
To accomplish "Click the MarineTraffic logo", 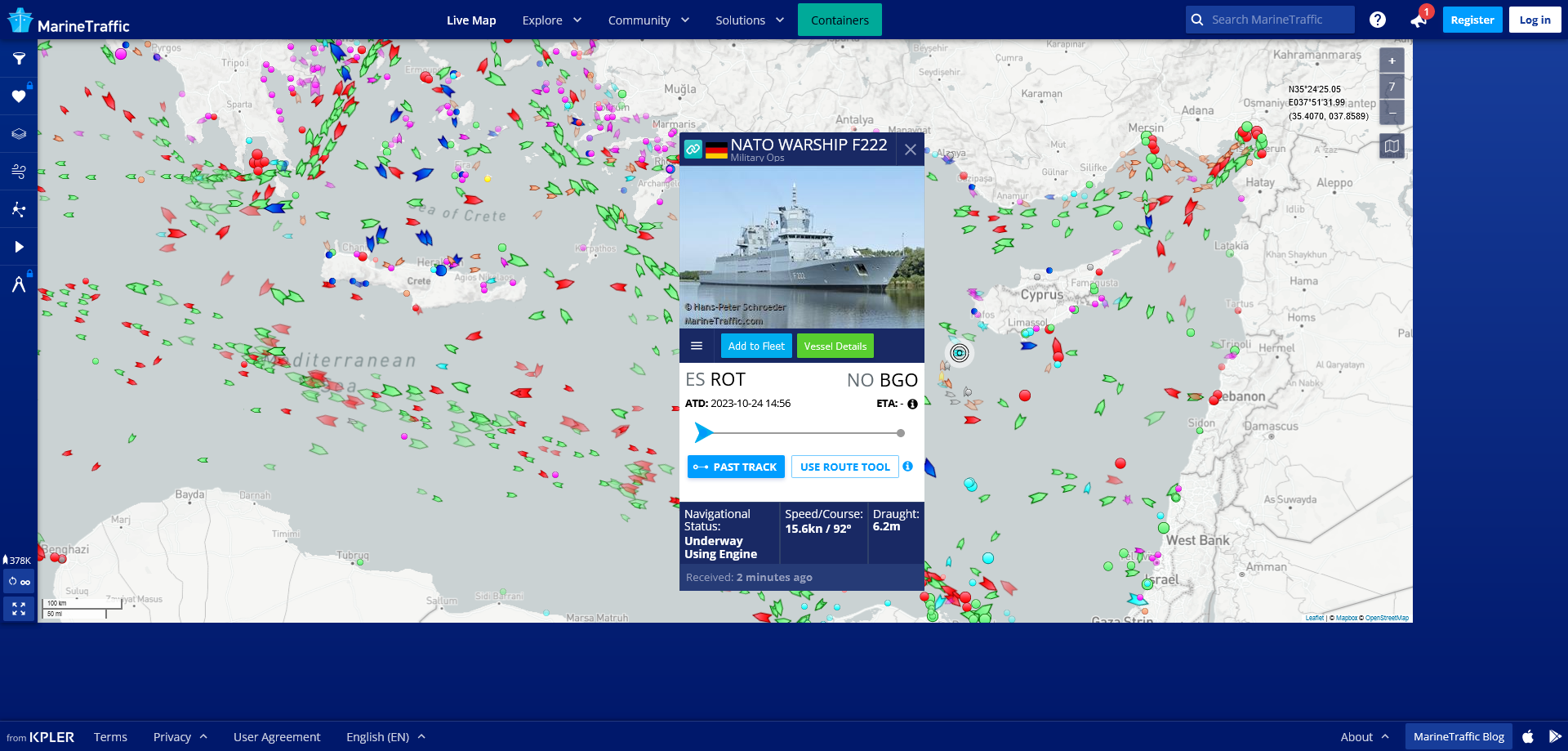I will click(x=69, y=20).
